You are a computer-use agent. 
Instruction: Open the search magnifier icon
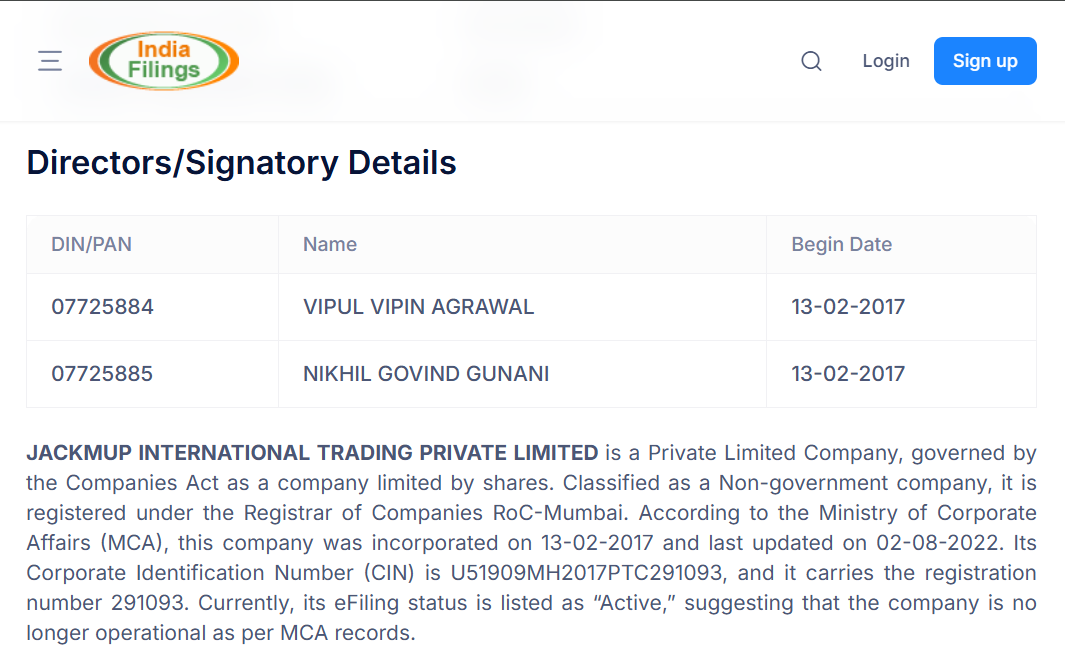click(x=811, y=61)
